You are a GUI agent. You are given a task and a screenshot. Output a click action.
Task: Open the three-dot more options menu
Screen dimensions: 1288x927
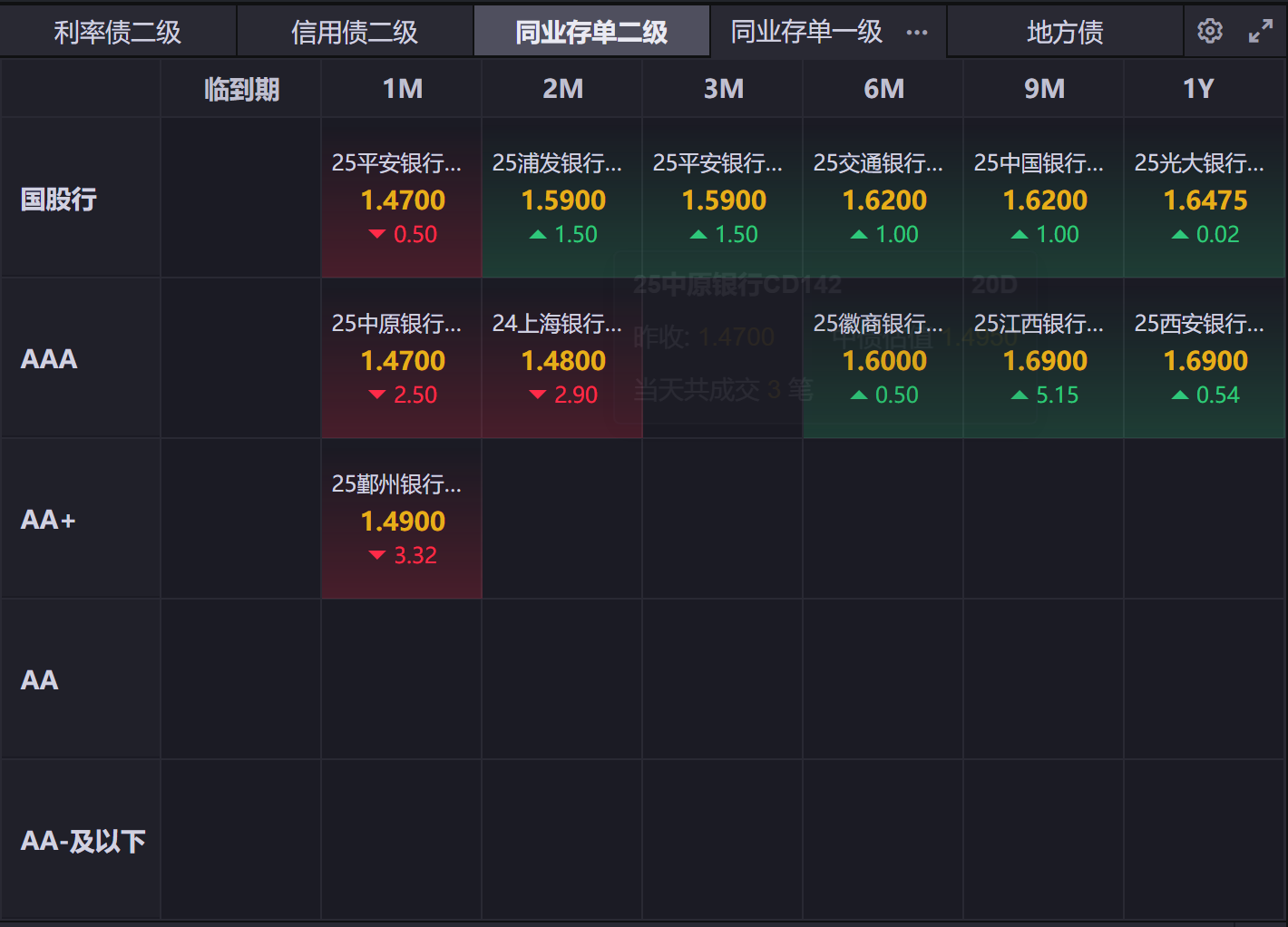click(917, 33)
